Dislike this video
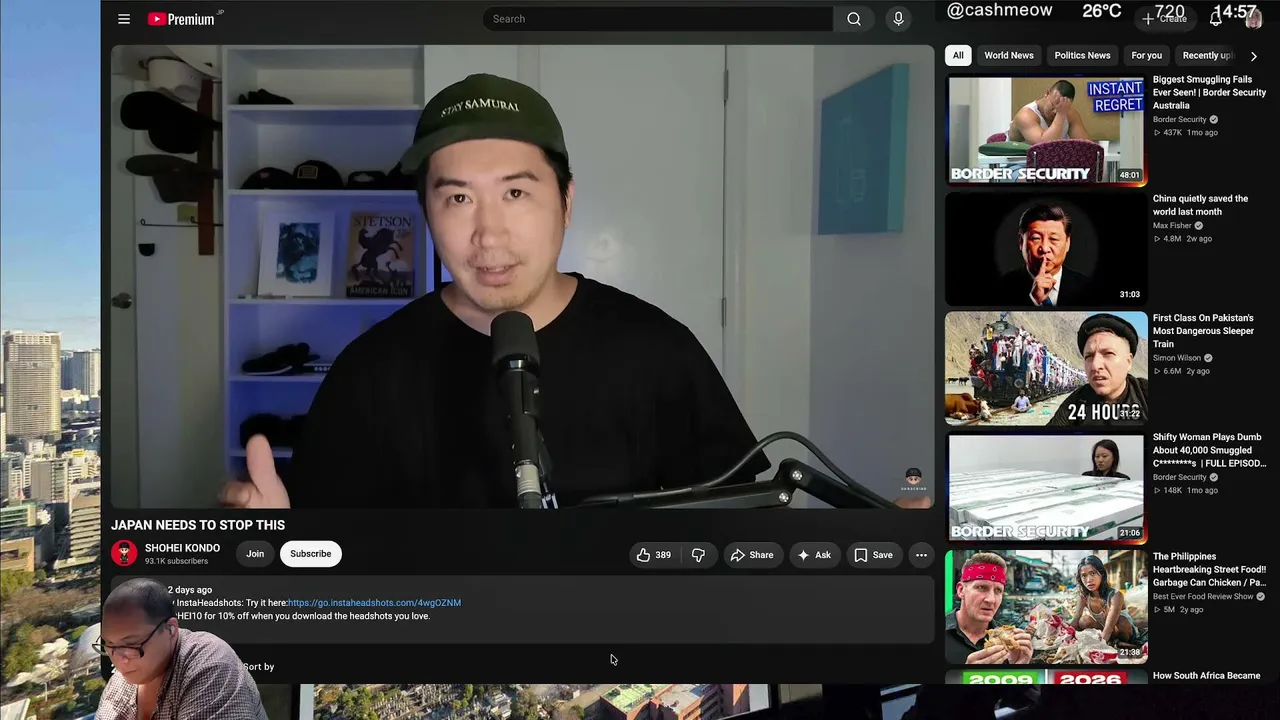 tap(698, 555)
